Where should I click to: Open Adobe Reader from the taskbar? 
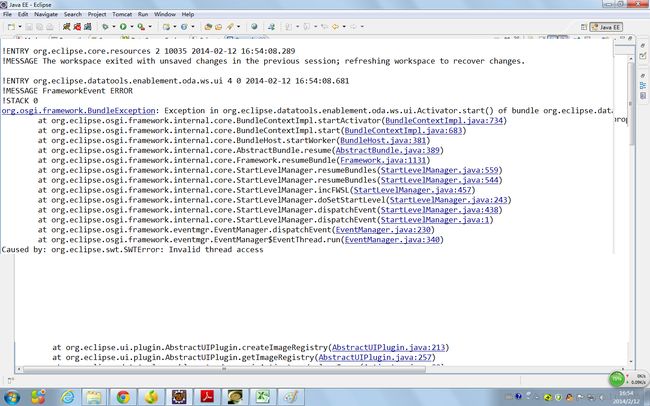(207, 397)
